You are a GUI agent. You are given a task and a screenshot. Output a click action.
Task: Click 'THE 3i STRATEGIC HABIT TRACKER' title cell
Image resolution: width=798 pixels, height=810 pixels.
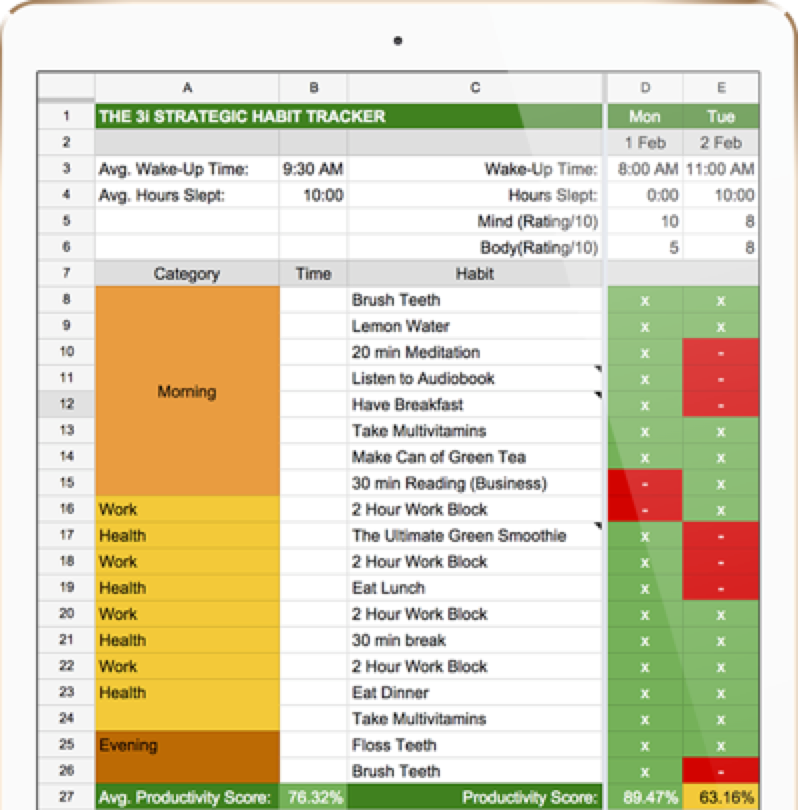click(x=349, y=116)
